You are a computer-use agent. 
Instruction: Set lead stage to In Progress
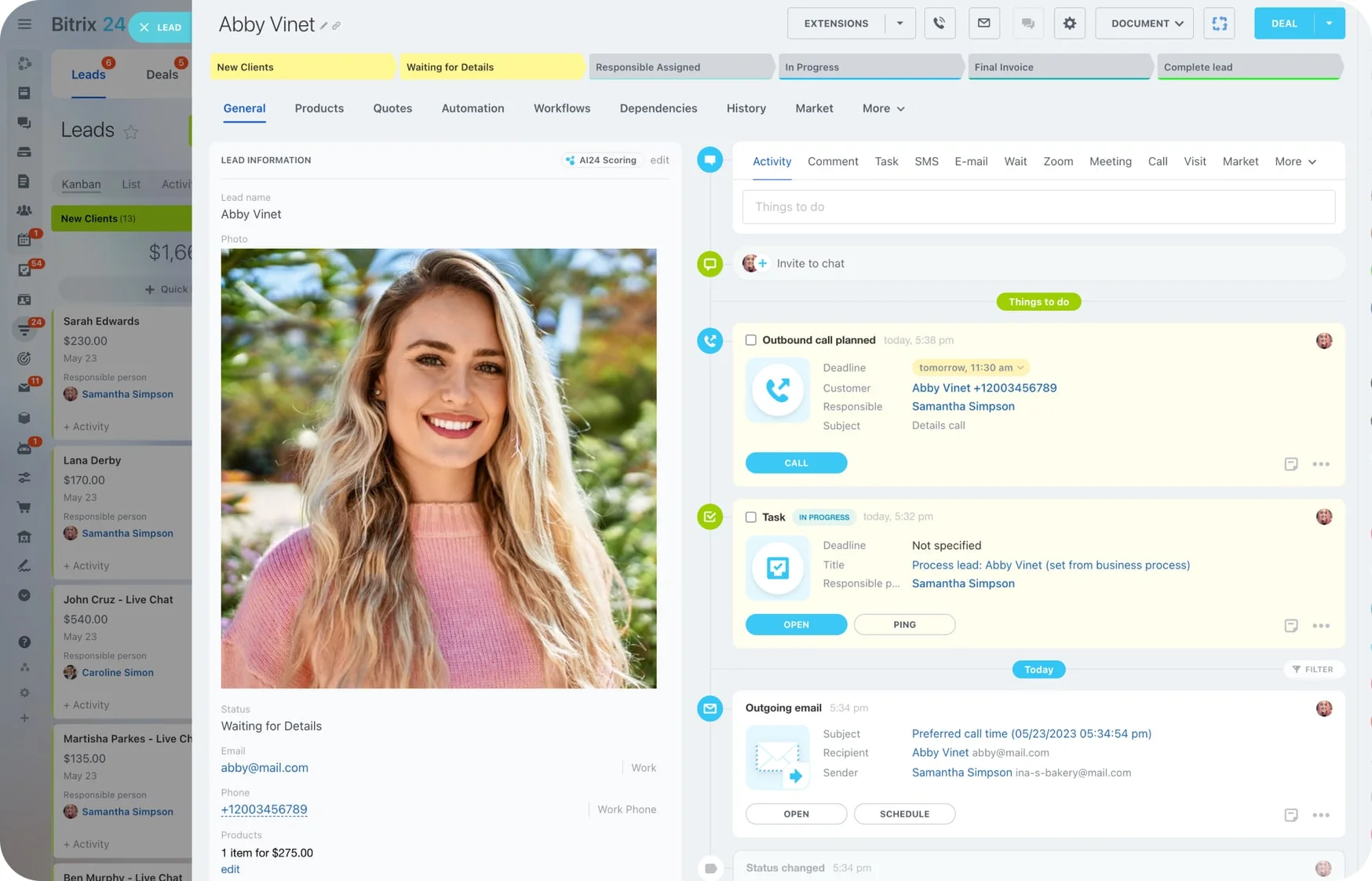point(870,67)
